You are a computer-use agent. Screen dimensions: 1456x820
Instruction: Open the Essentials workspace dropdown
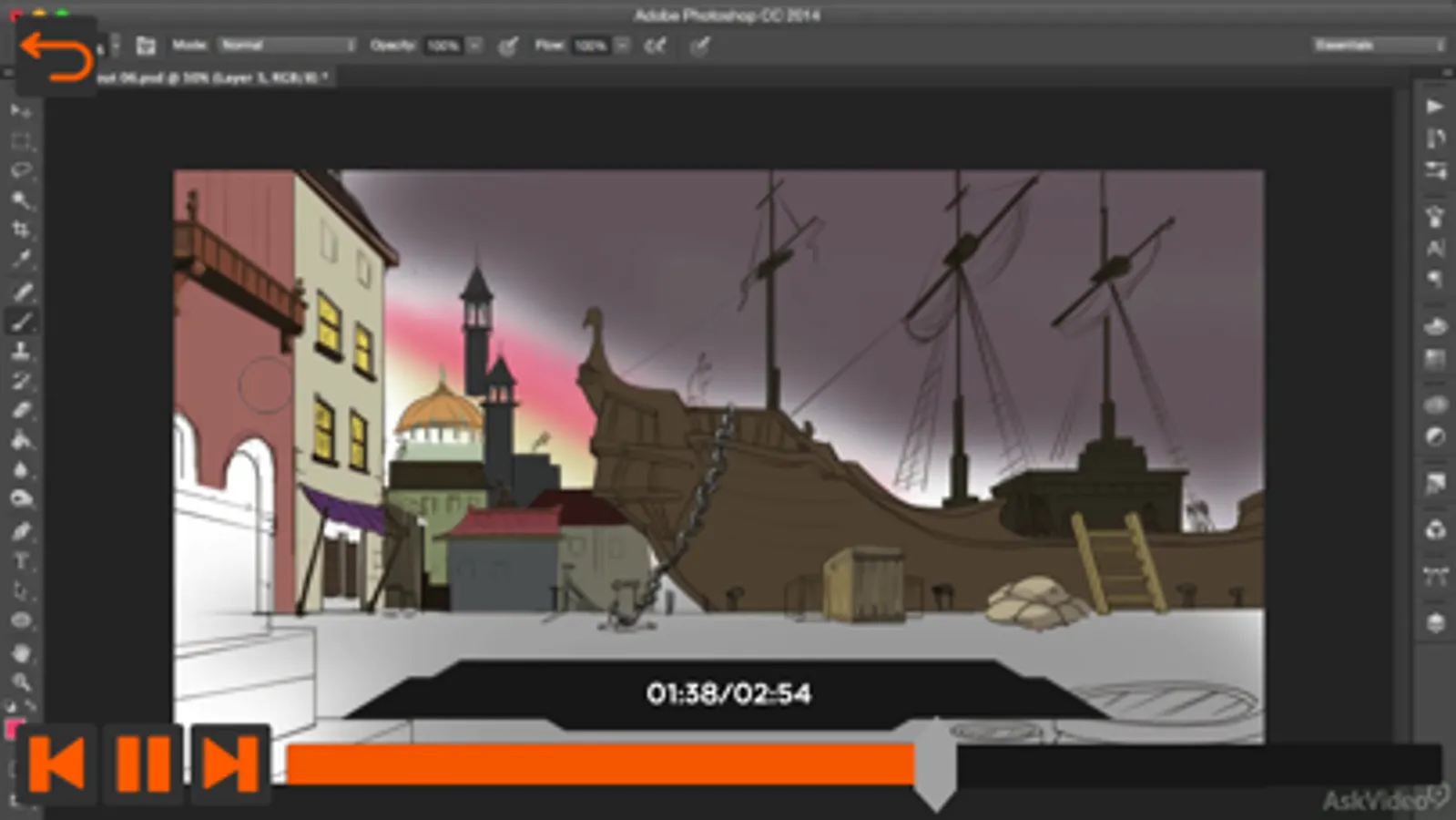point(1379,45)
